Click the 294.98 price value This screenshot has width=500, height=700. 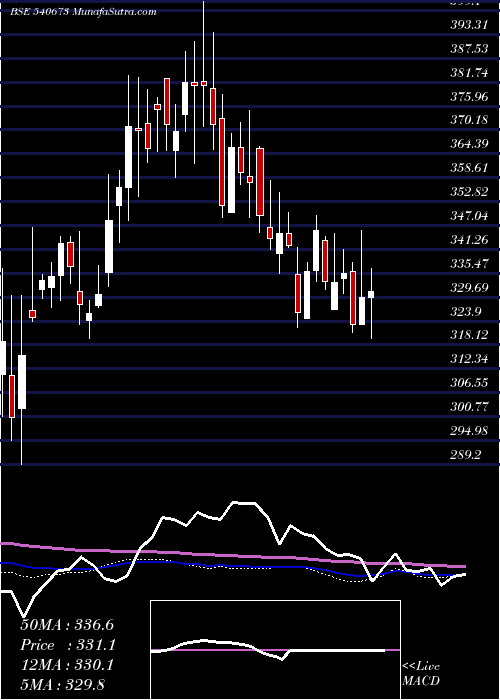[469, 431]
